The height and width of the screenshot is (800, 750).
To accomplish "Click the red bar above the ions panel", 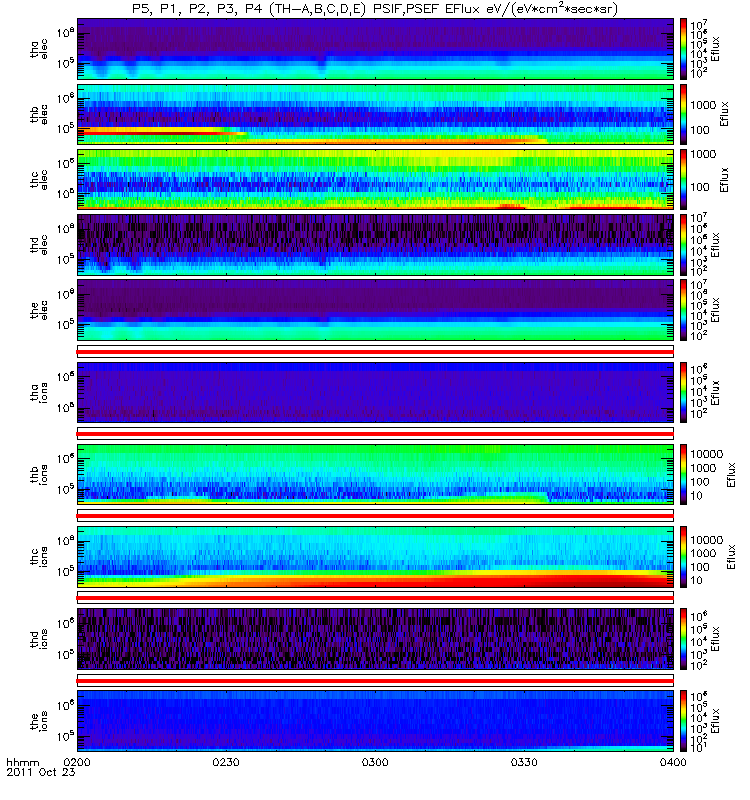I will coord(375,681).
